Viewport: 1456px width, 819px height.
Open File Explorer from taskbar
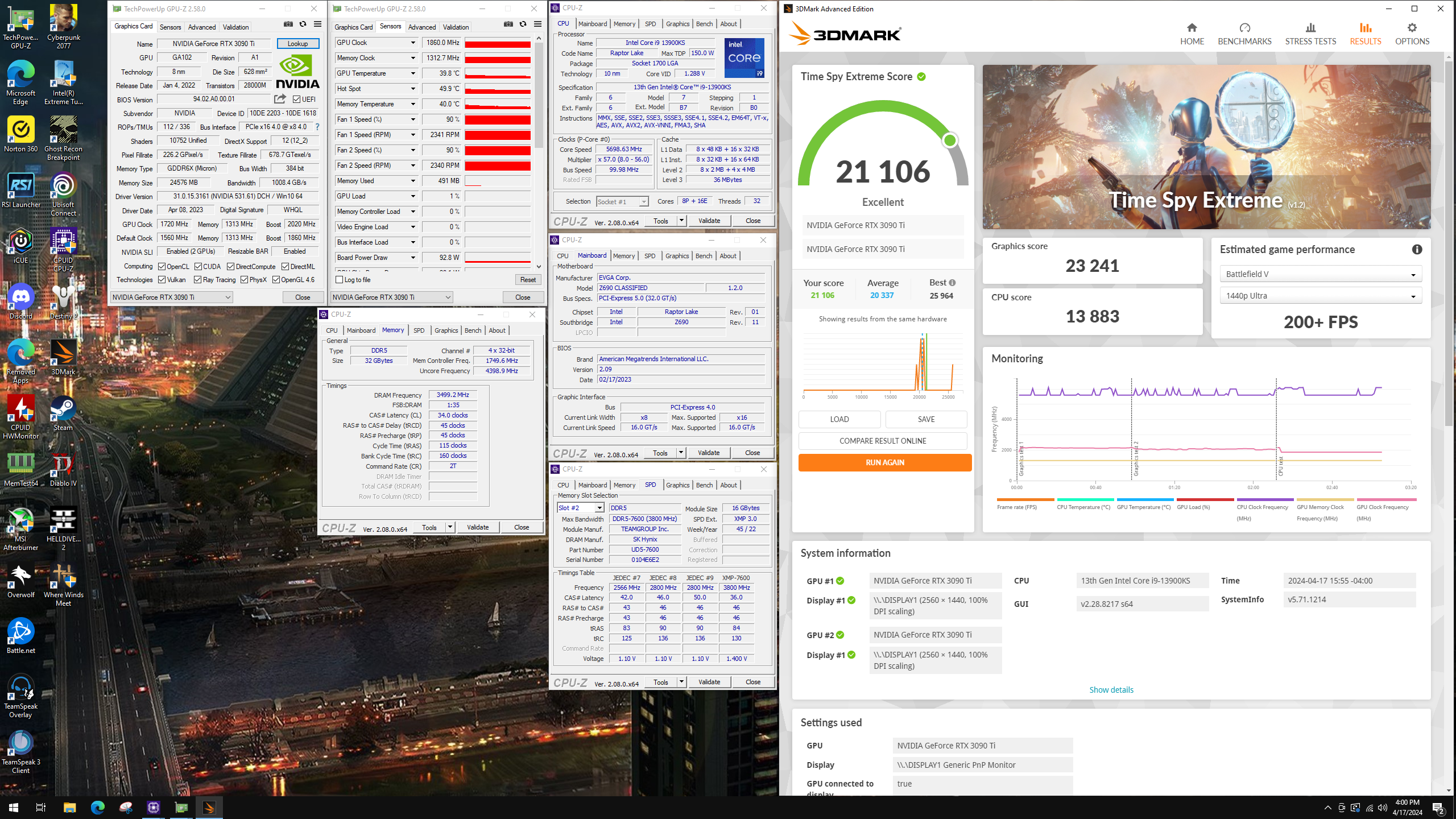point(69,807)
